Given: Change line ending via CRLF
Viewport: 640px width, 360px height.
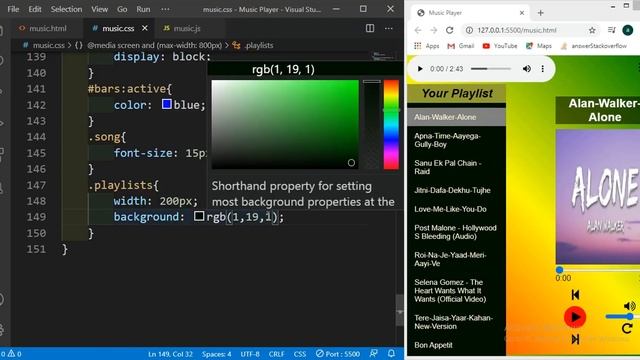Looking at the screenshot, I should pyautogui.click(x=276, y=354).
